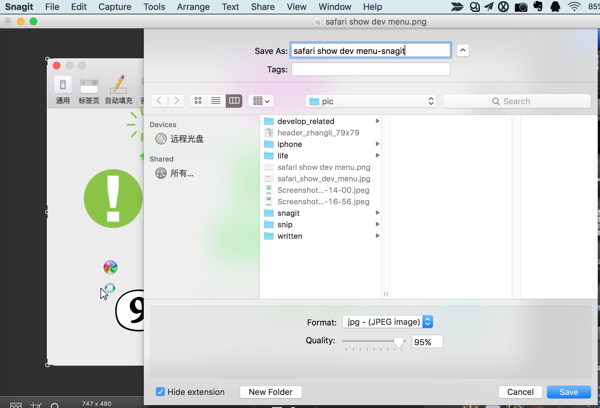600x408 pixels.
Task: Click the forward navigation arrow
Action: [x=176, y=101]
